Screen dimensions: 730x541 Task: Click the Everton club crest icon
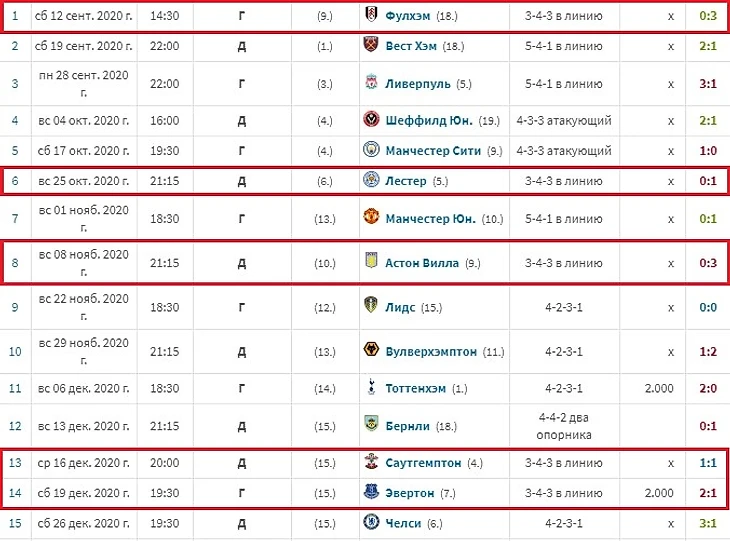[370, 494]
